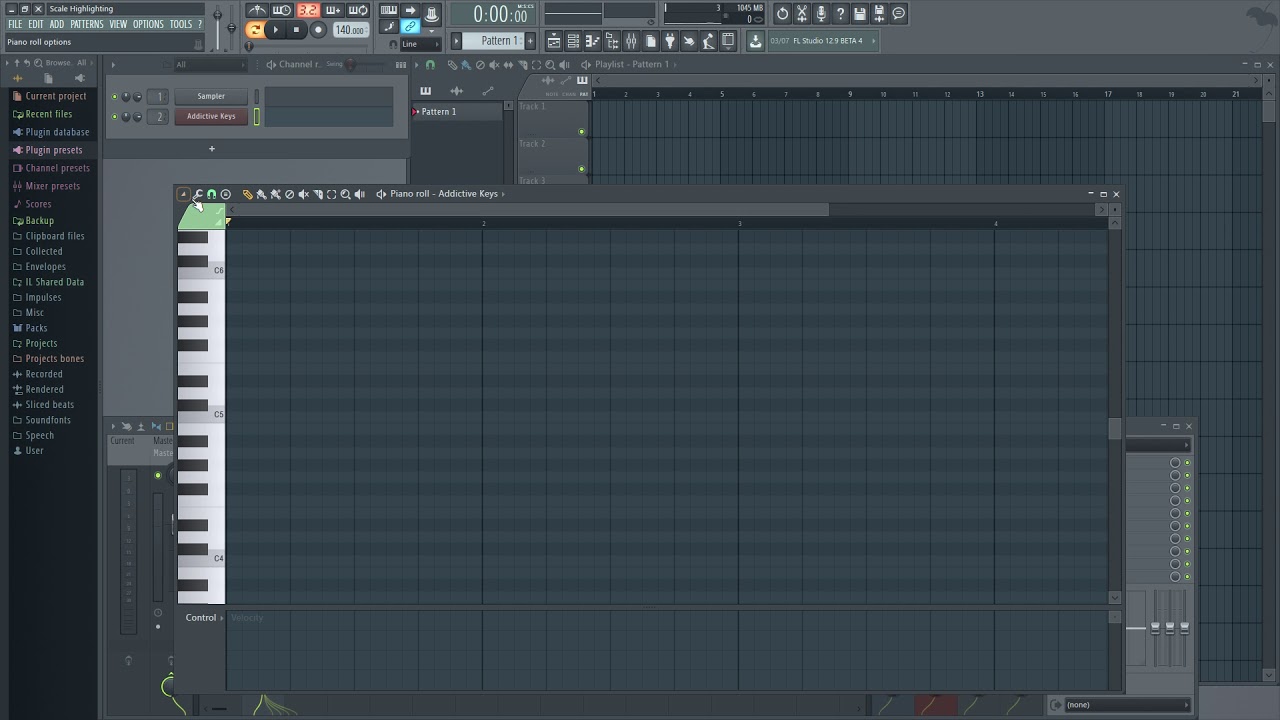Open the Mixer from toolbar
The width and height of the screenshot is (1280, 720).
(x=631, y=41)
